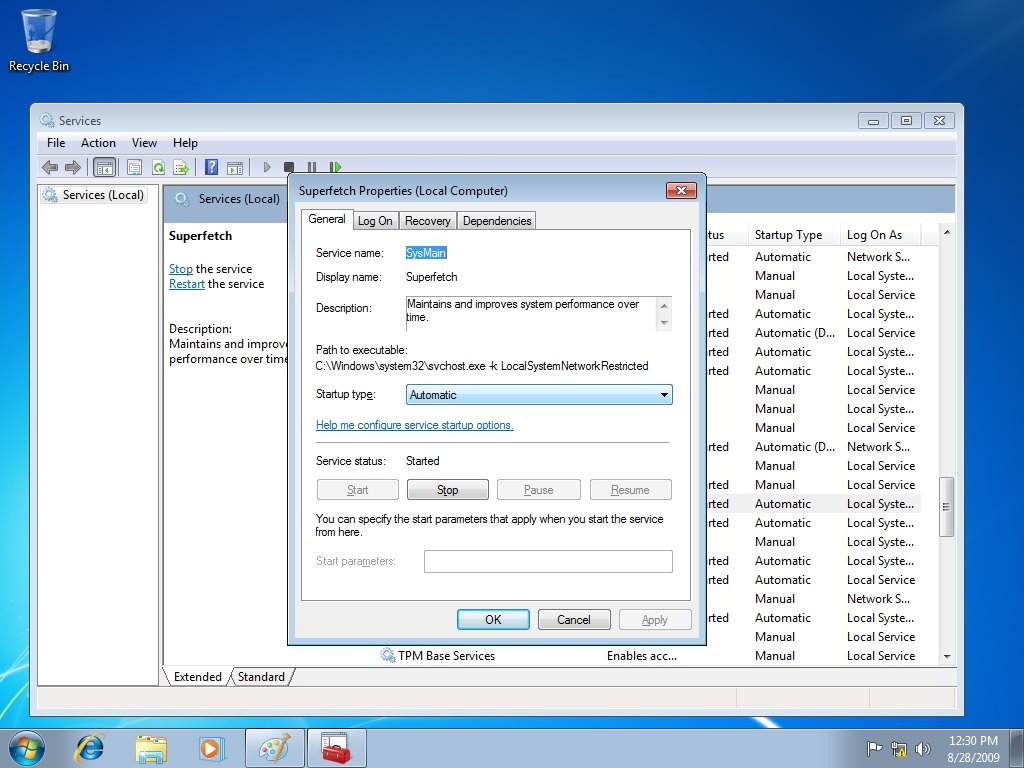Click the OK button in the dialog

pyautogui.click(x=493, y=620)
